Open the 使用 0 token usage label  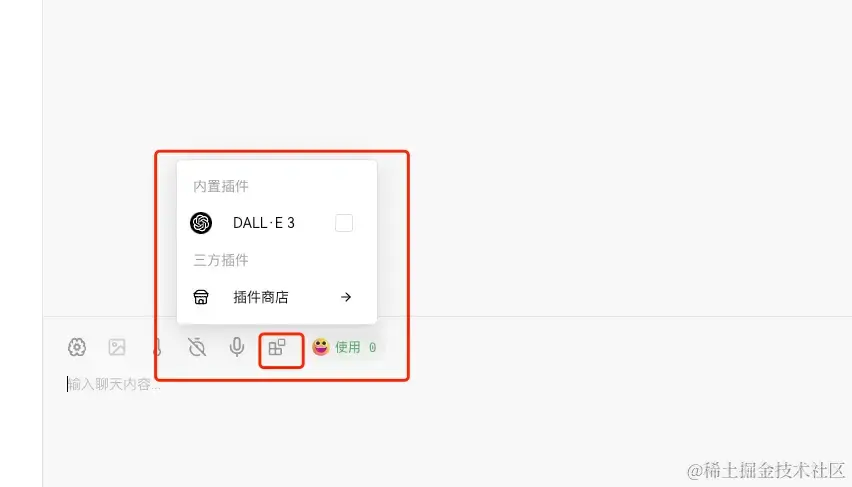tap(355, 347)
